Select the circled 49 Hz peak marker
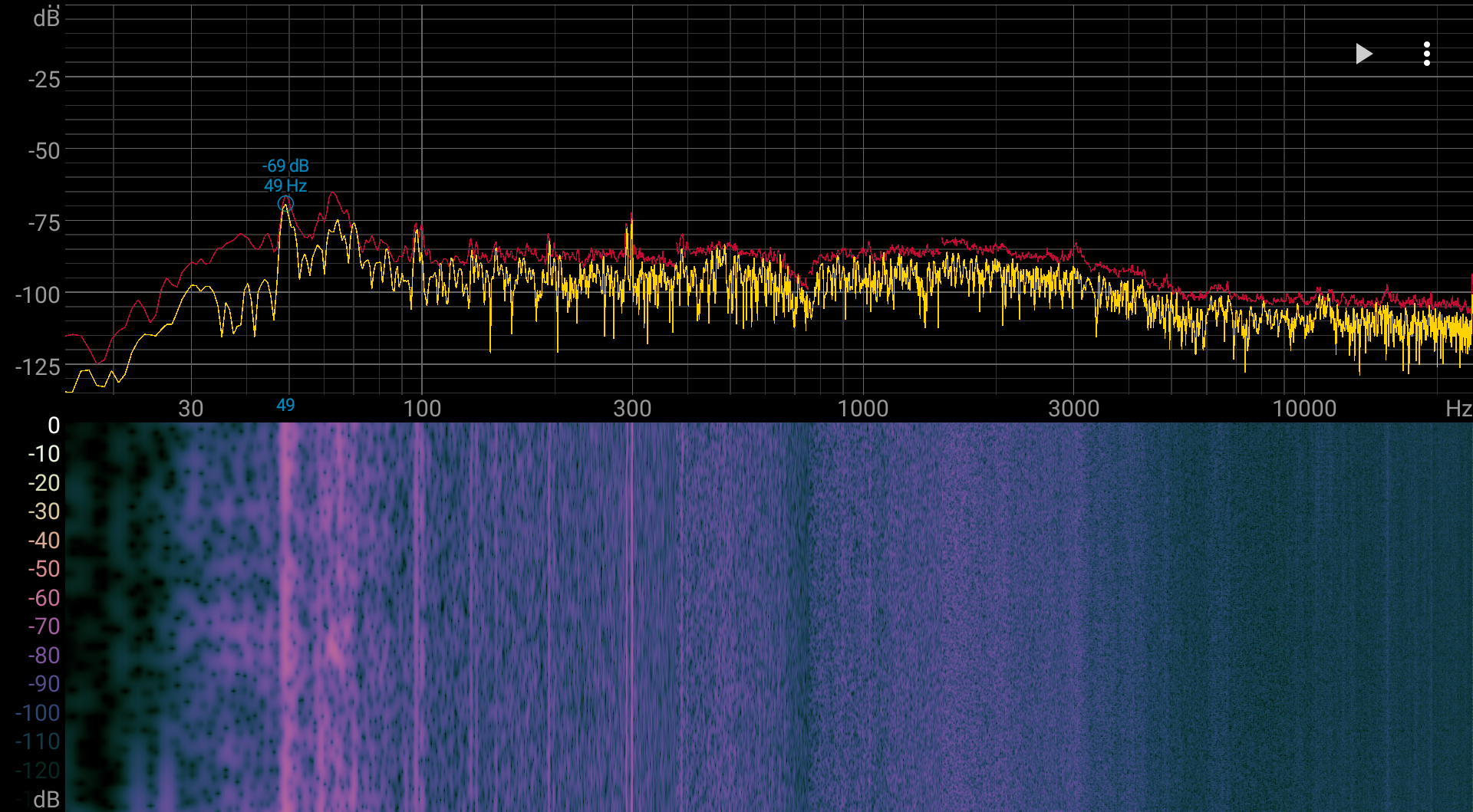Screen dimensions: 1473x812 285,203
